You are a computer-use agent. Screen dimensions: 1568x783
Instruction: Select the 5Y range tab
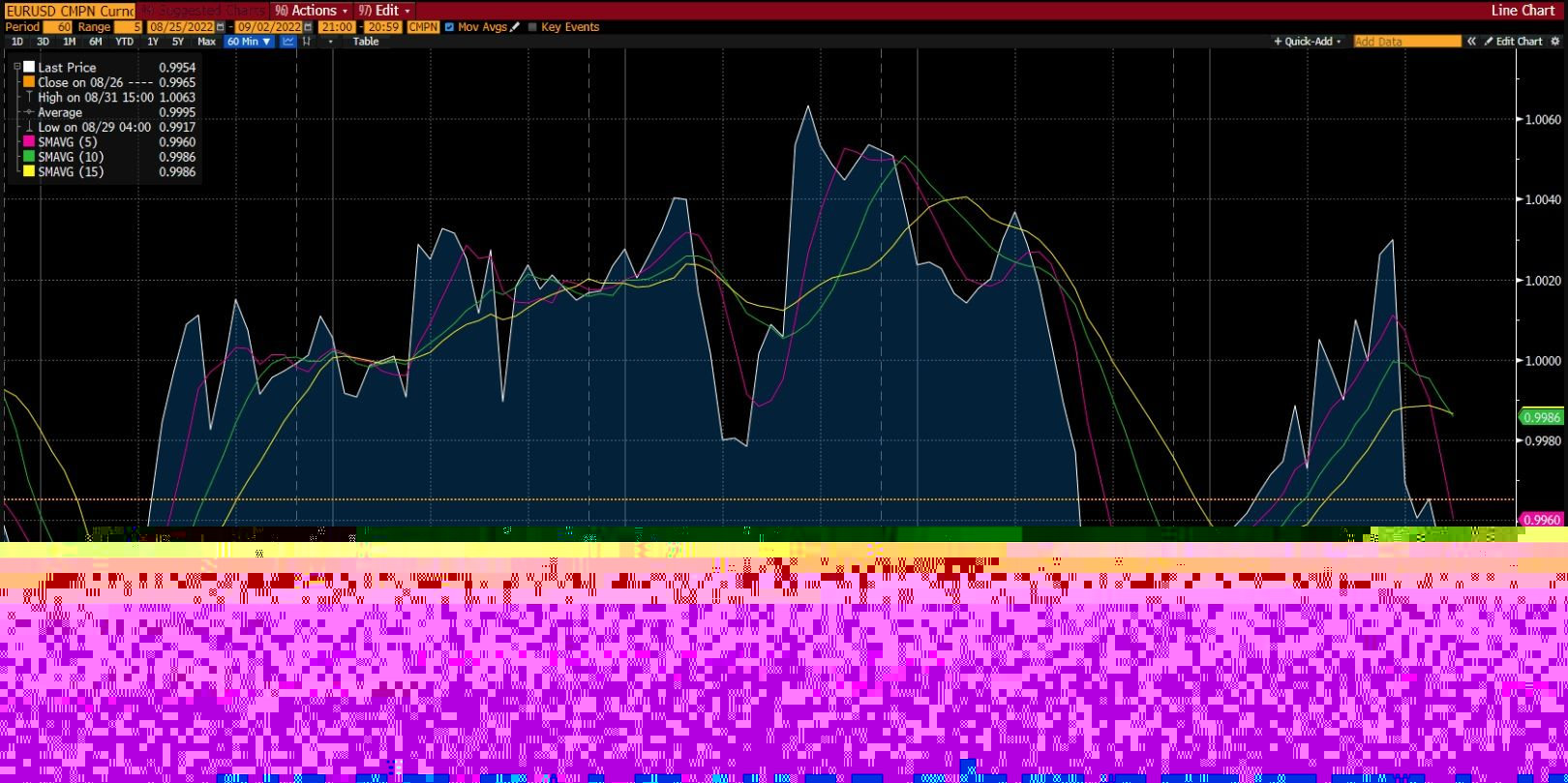pos(178,42)
